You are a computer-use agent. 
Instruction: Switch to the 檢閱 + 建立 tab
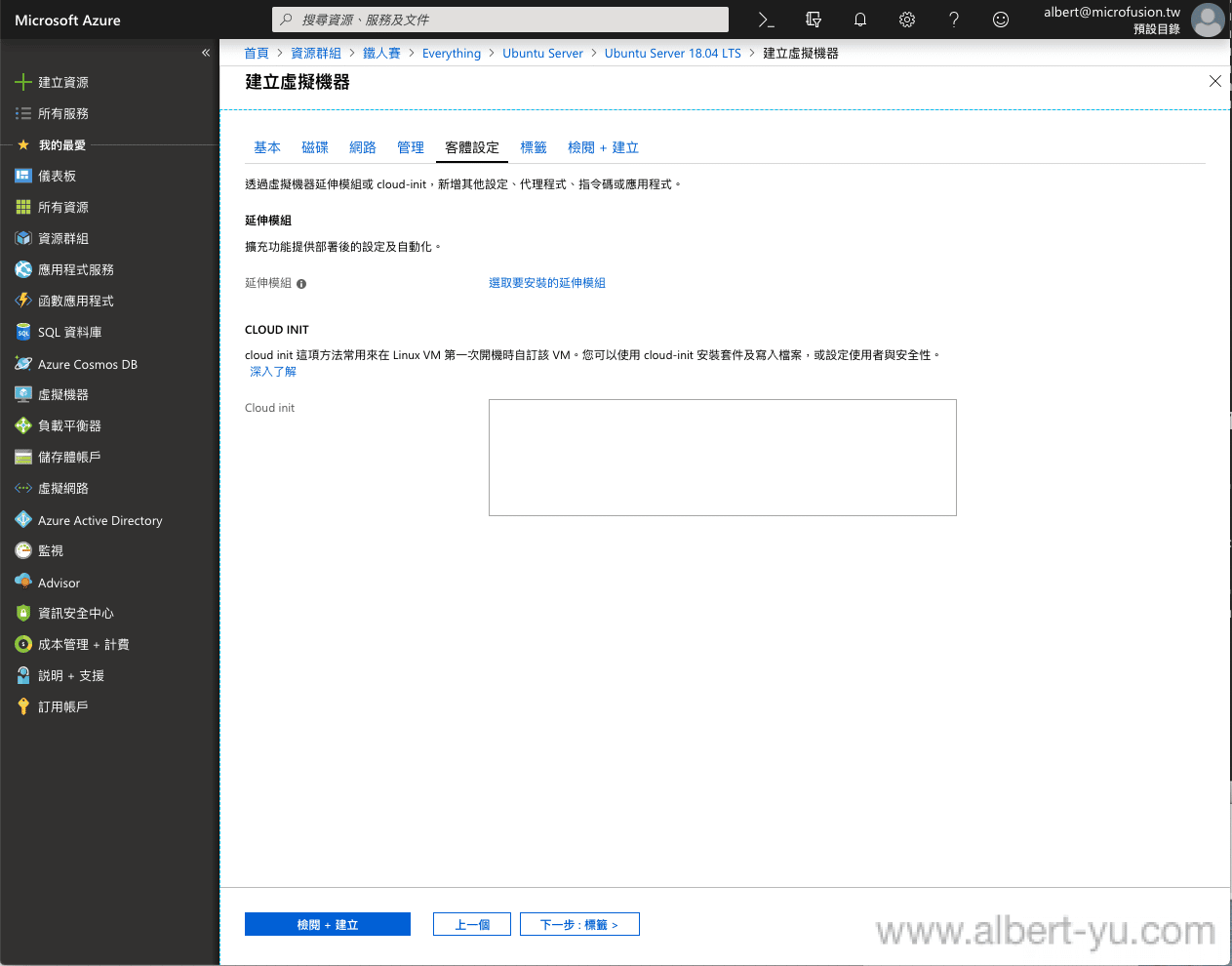click(603, 147)
